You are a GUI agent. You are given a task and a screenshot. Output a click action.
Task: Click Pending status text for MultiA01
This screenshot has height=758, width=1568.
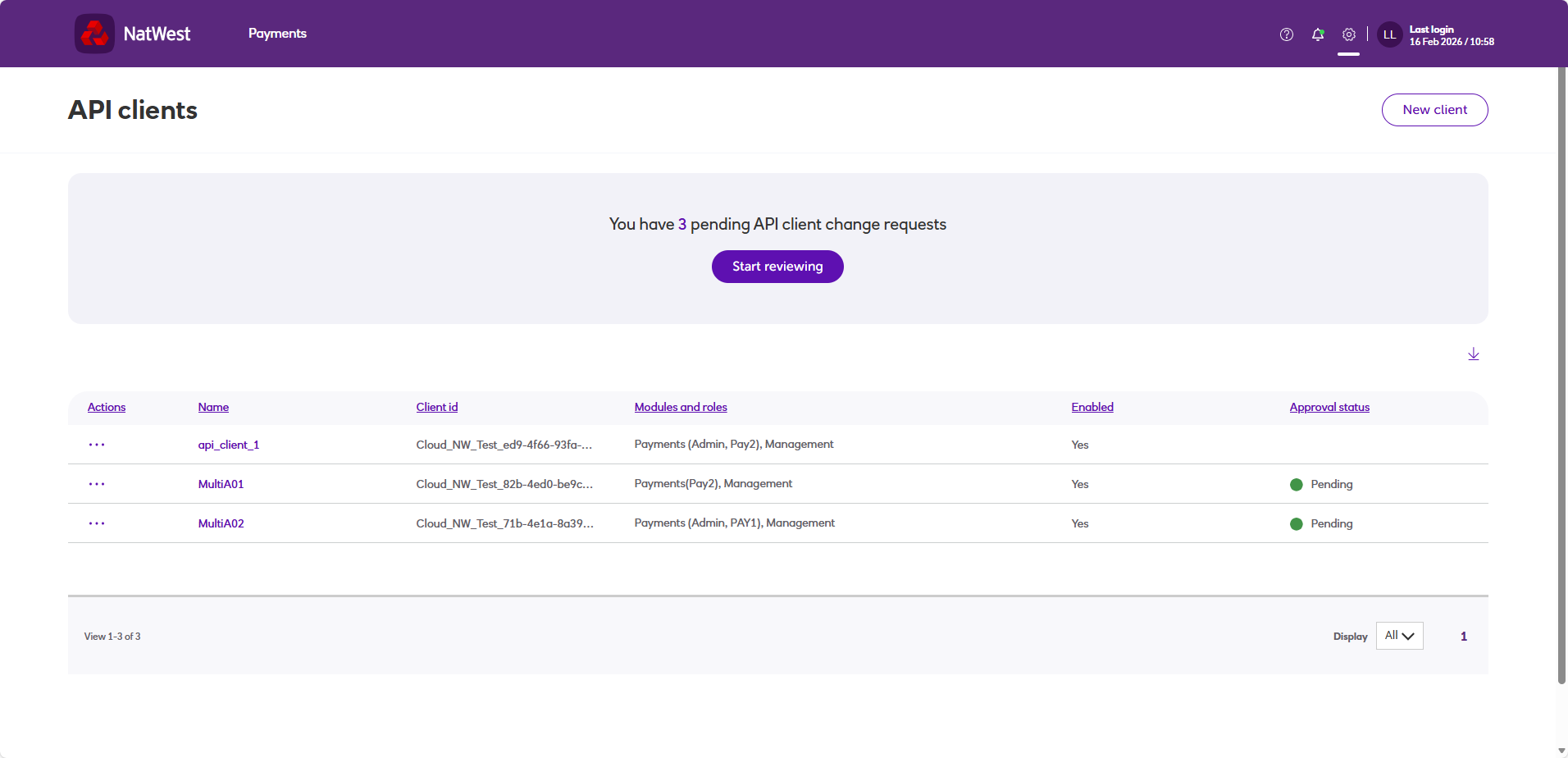pos(1332,485)
